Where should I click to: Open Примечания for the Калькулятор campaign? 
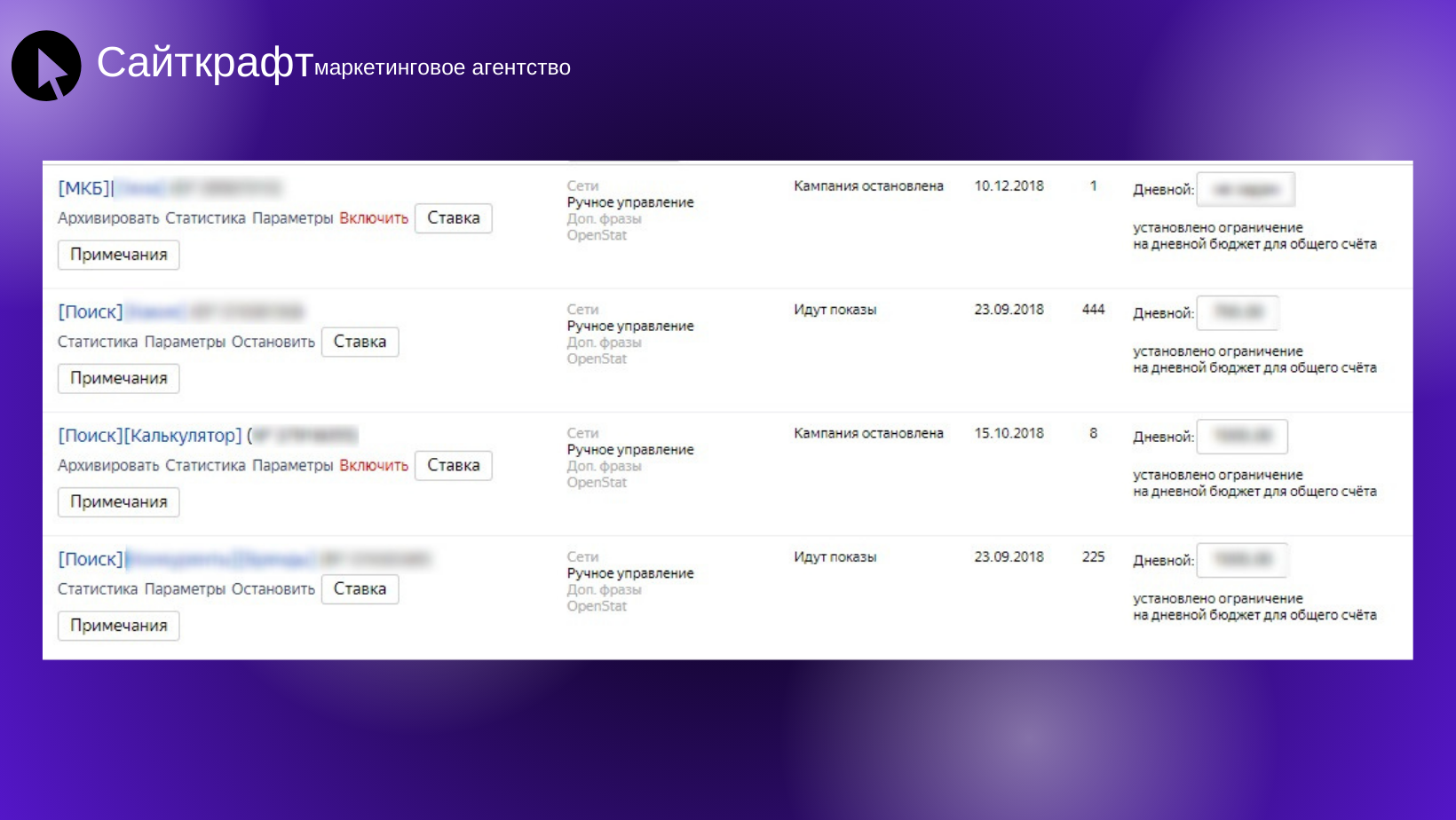pos(118,502)
